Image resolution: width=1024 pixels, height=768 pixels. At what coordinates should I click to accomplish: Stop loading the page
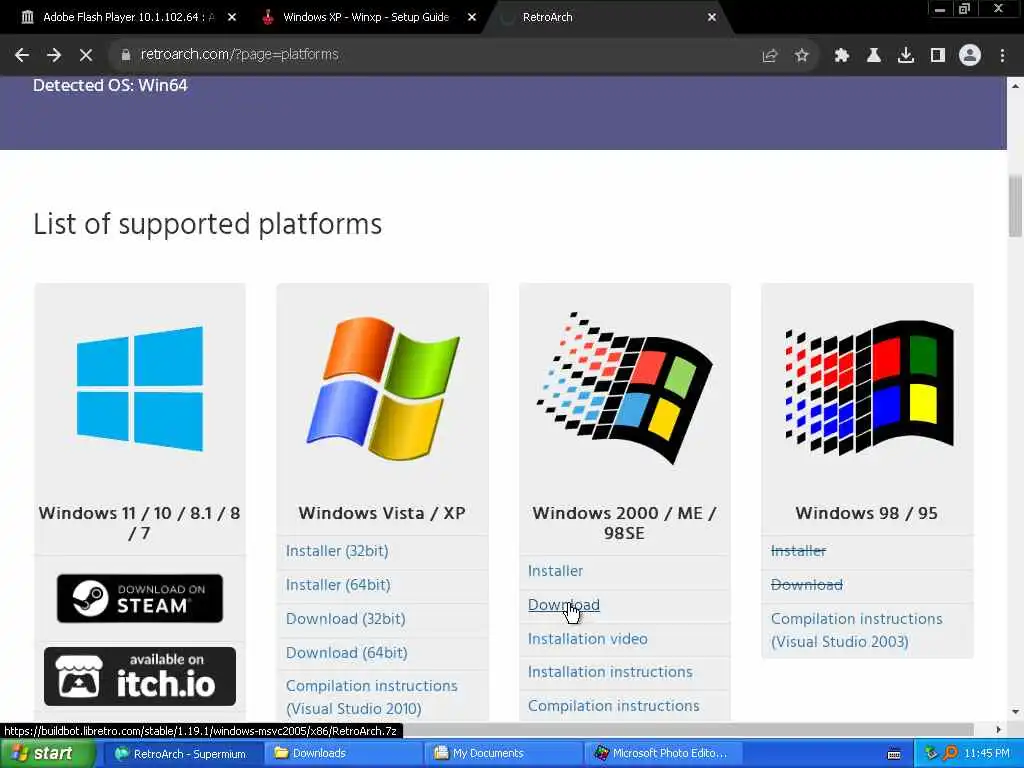point(86,55)
